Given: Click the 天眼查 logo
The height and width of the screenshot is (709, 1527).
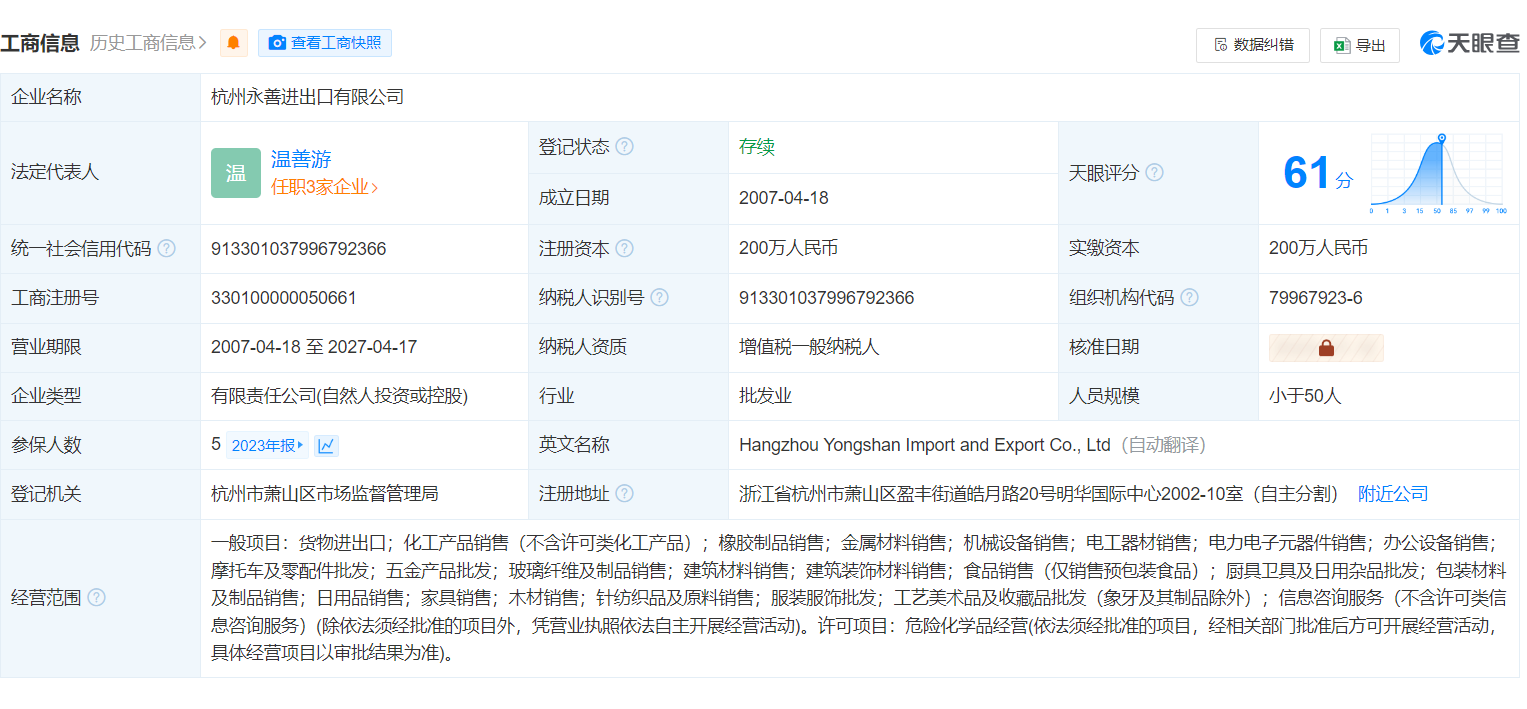Looking at the screenshot, I should click(1469, 43).
